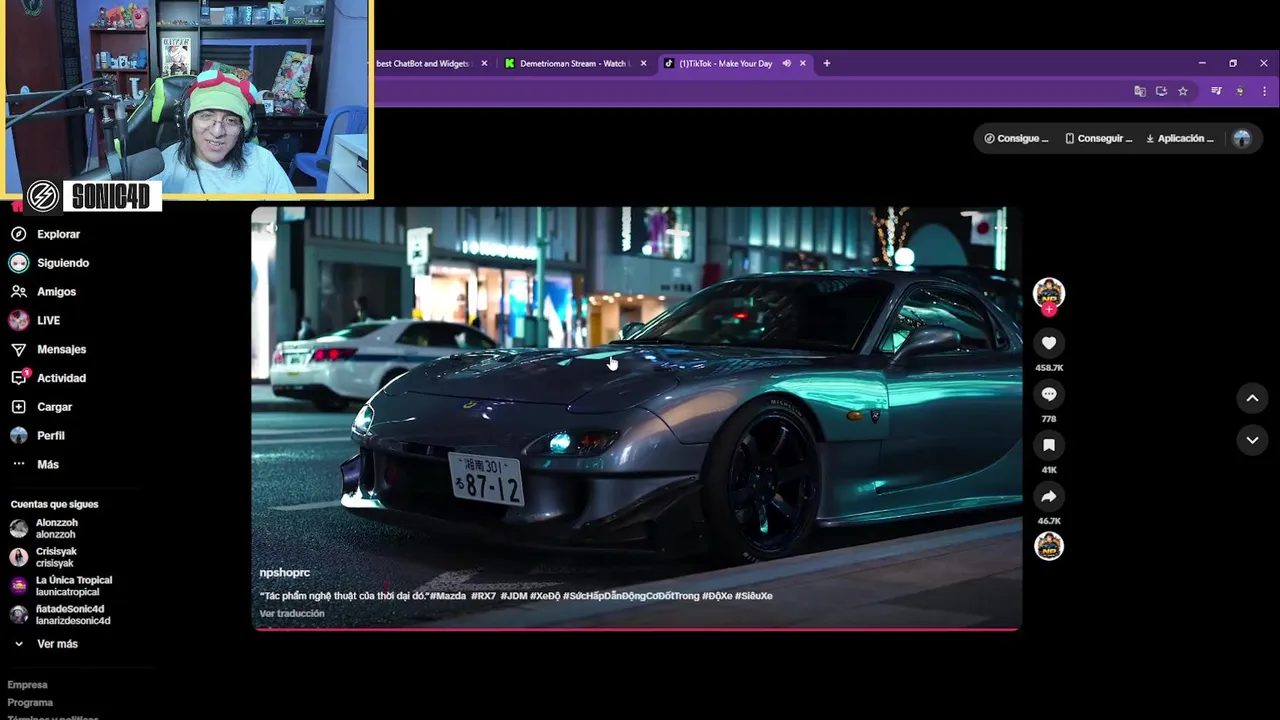Click the npshoprc username on the video

[x=284, y=573]
